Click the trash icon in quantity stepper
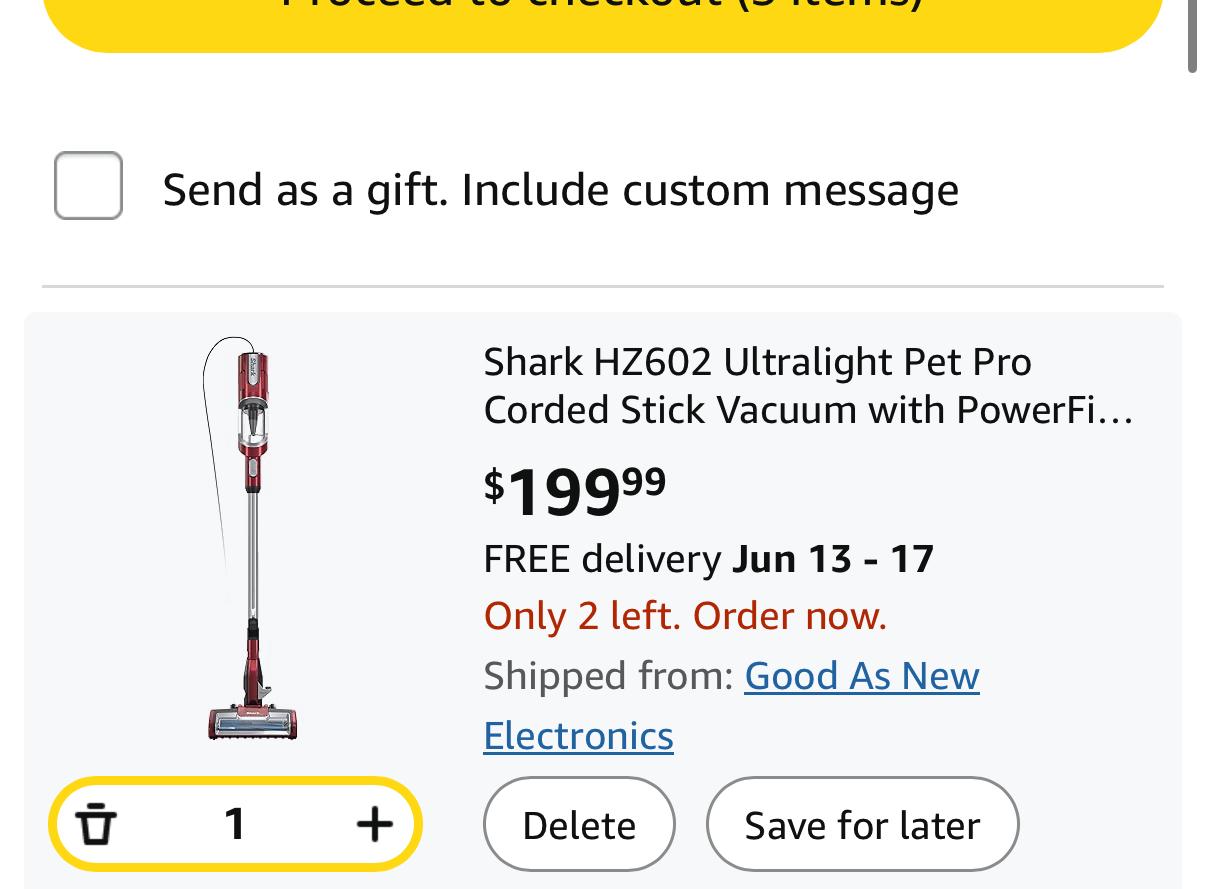The image size is (1206, 889). 97,825
